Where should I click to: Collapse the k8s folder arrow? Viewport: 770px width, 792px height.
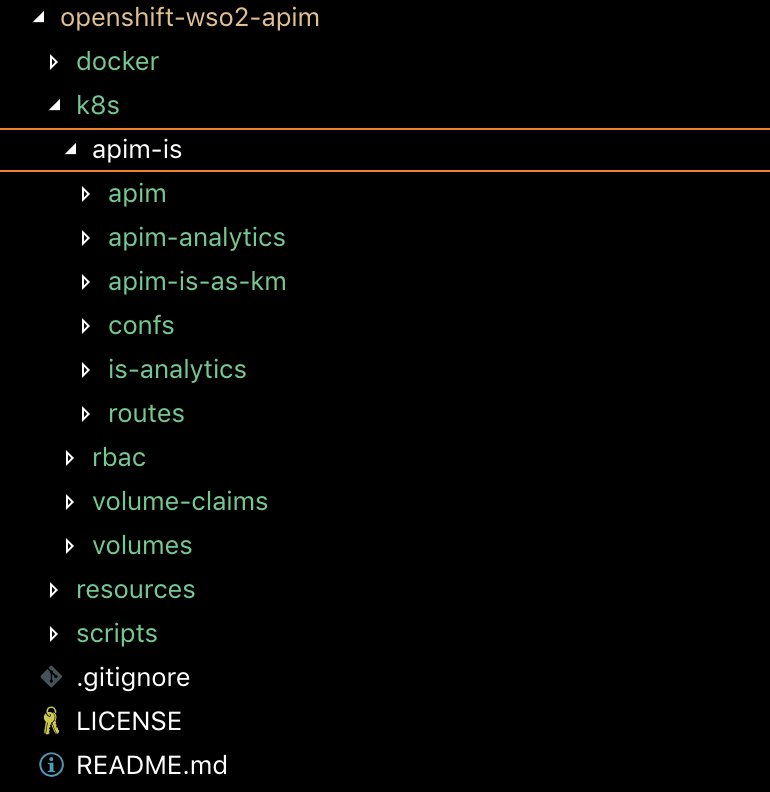point(55,105)
